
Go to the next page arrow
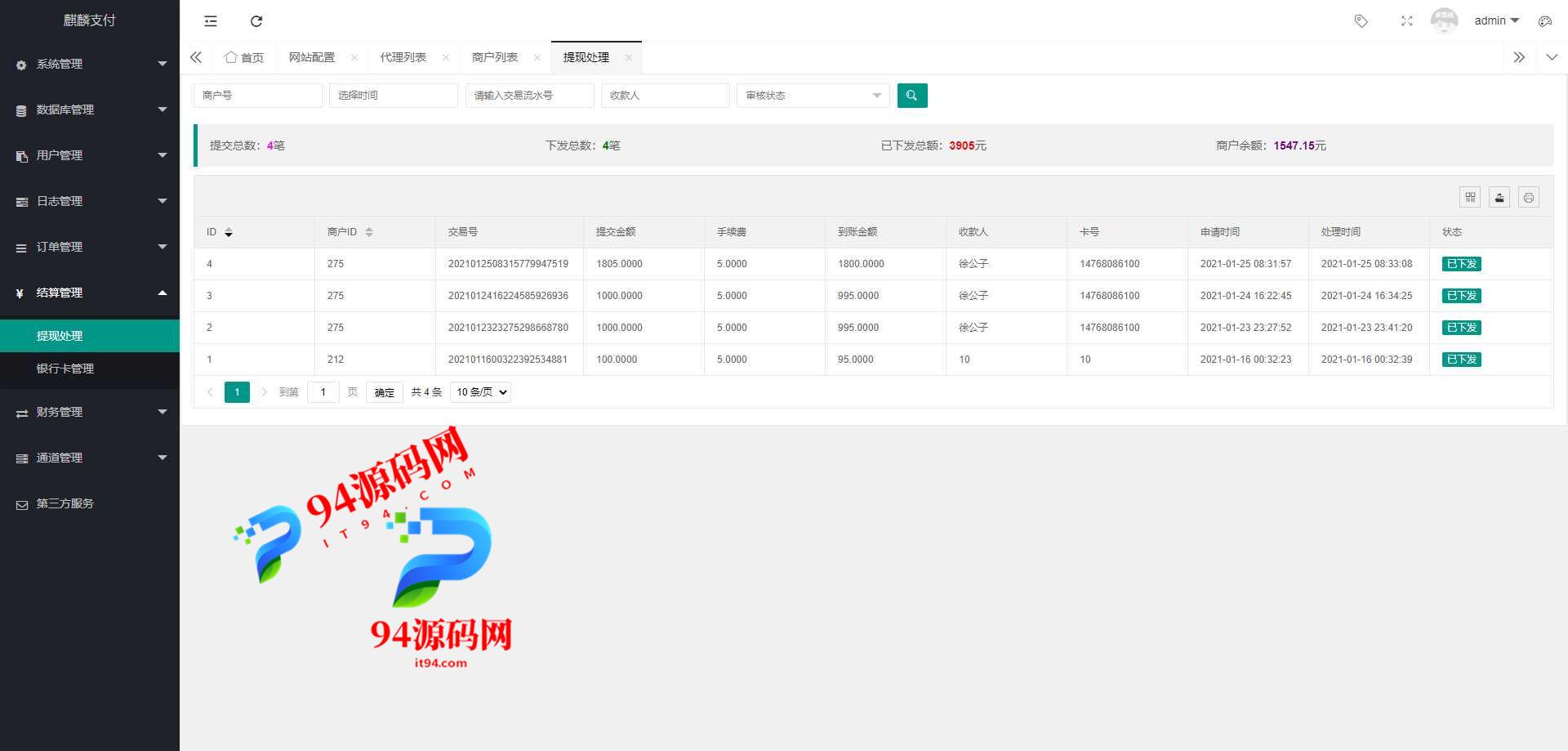click(264, 392)
